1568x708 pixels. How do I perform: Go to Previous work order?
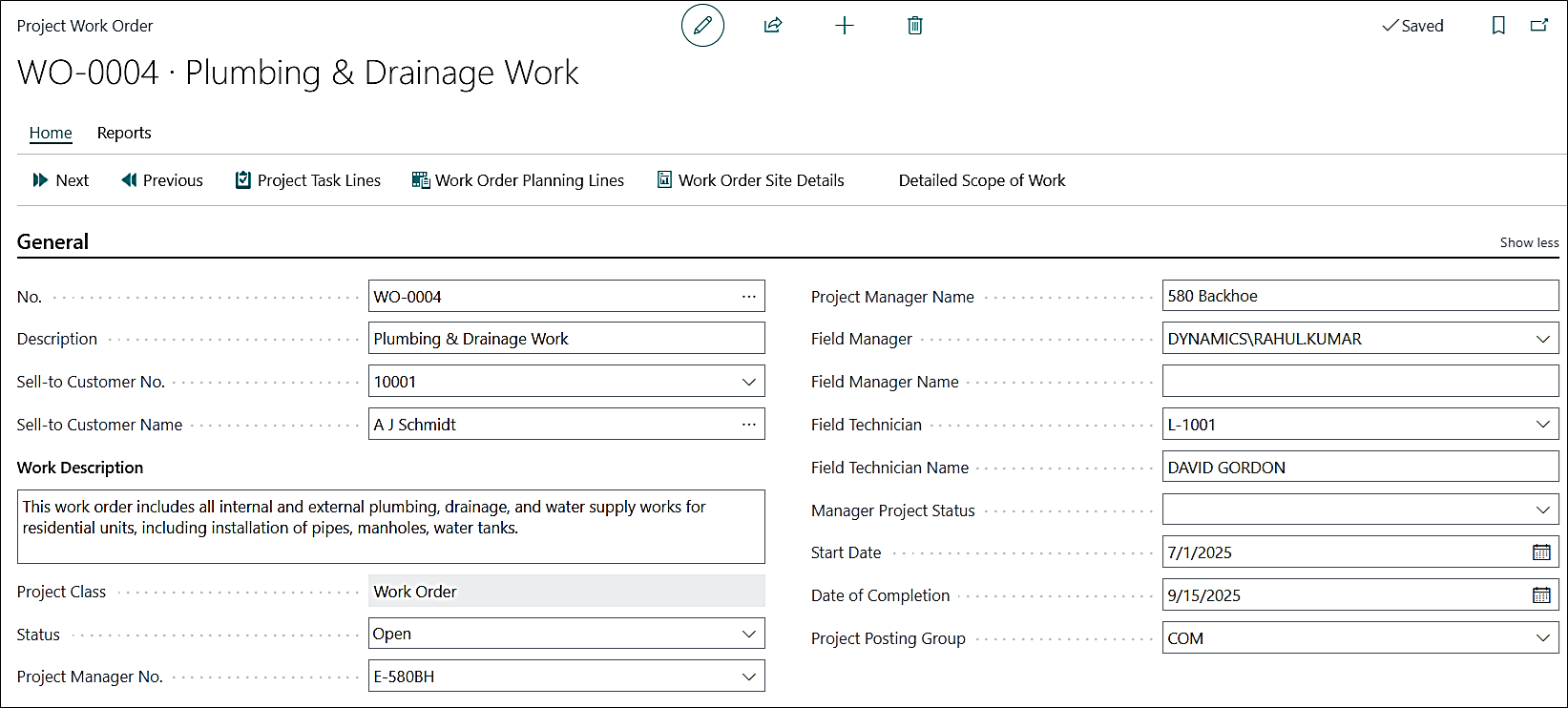162,180
